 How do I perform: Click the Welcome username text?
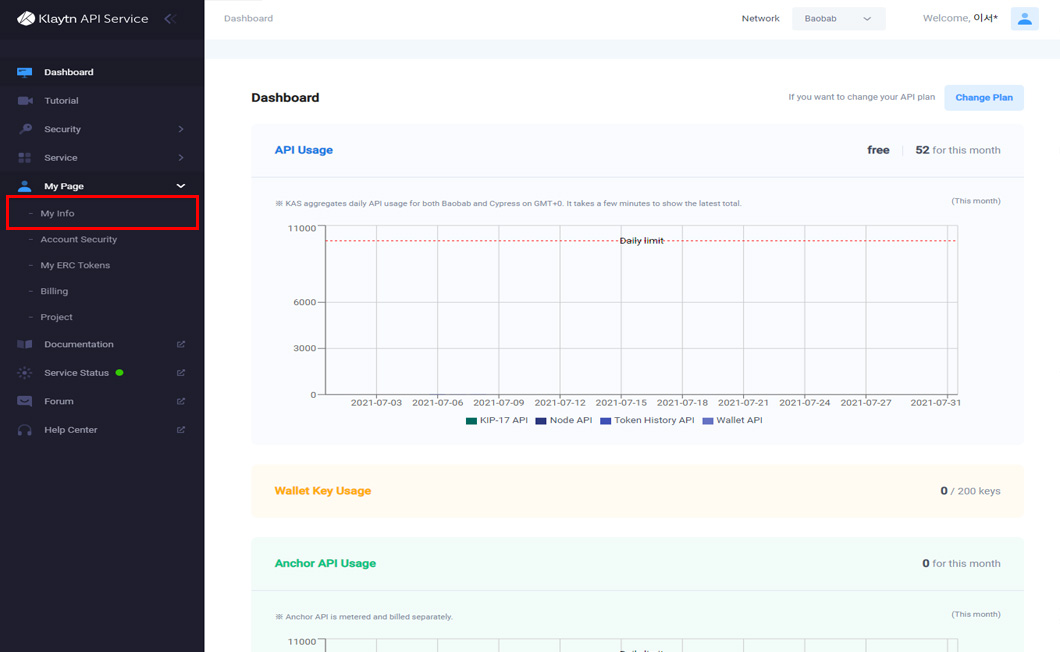click(960, 18)
